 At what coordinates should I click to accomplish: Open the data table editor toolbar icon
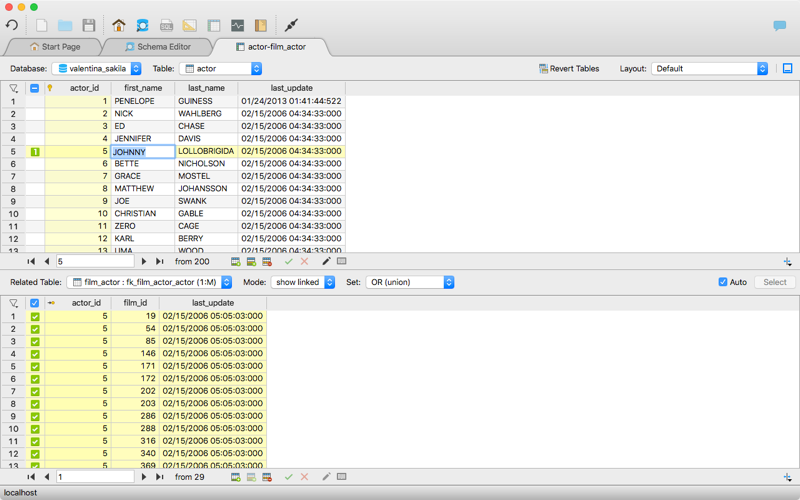tap(214, 25)
